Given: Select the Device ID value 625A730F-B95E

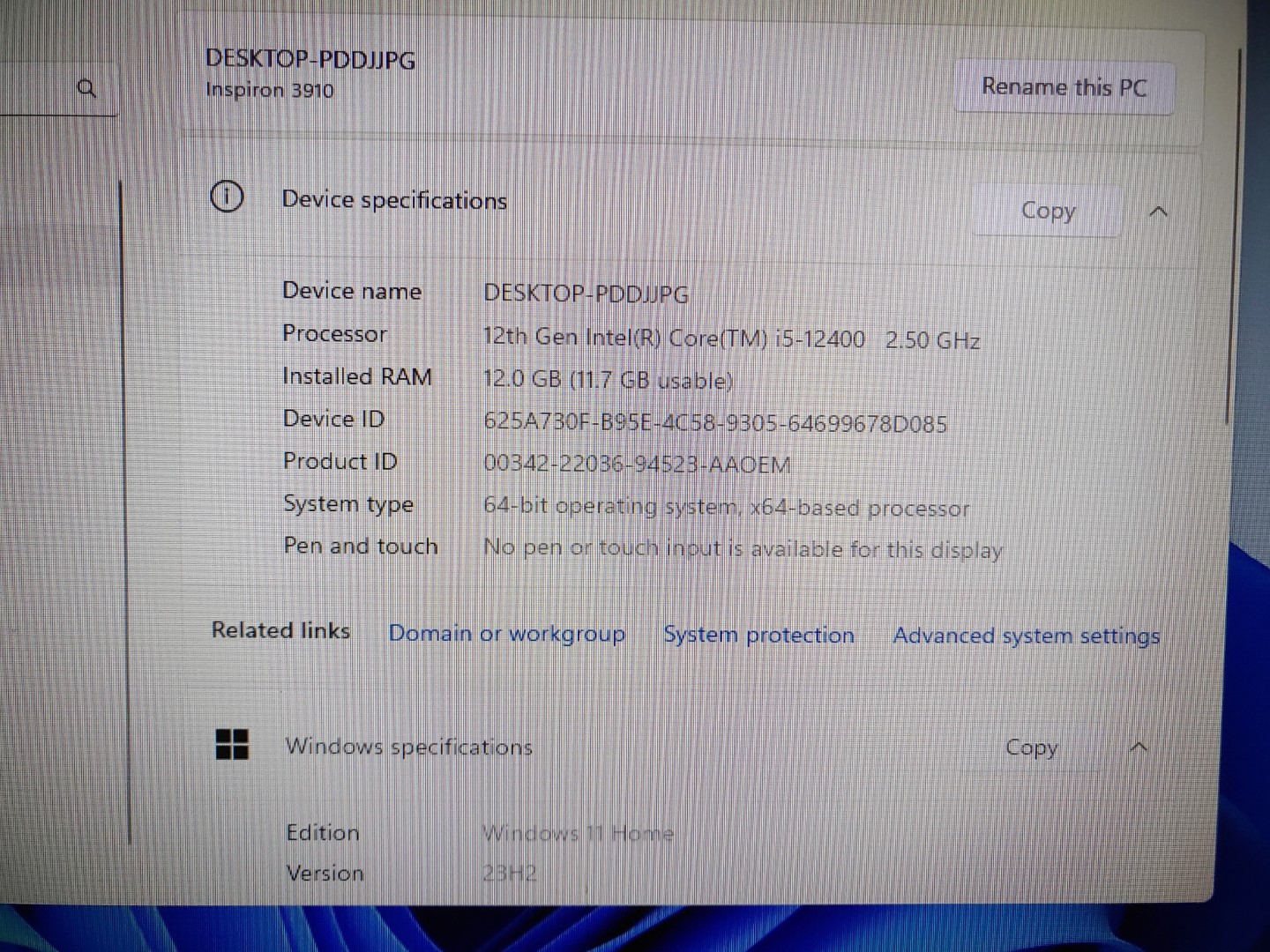Looking at the screenshot, I should point(714,423).
